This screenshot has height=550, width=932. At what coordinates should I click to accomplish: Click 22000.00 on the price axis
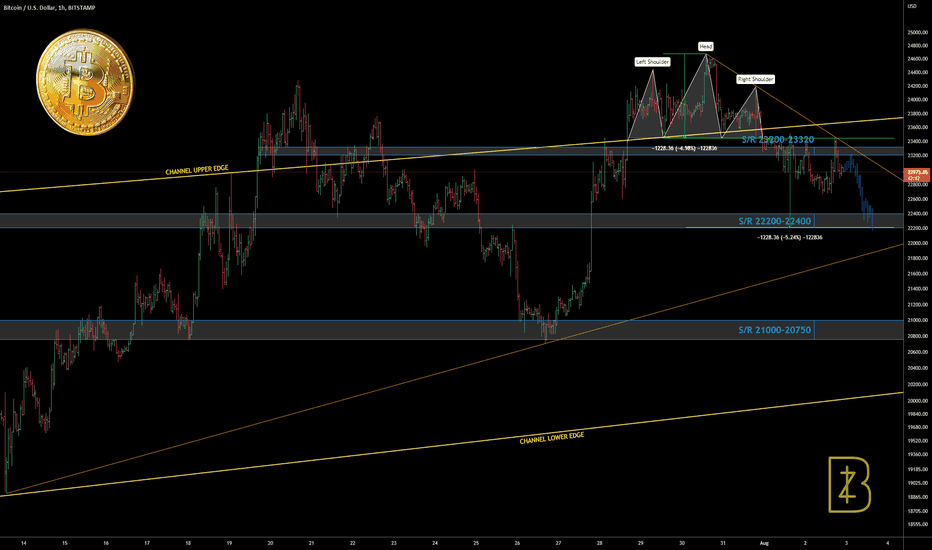[918, 243]
